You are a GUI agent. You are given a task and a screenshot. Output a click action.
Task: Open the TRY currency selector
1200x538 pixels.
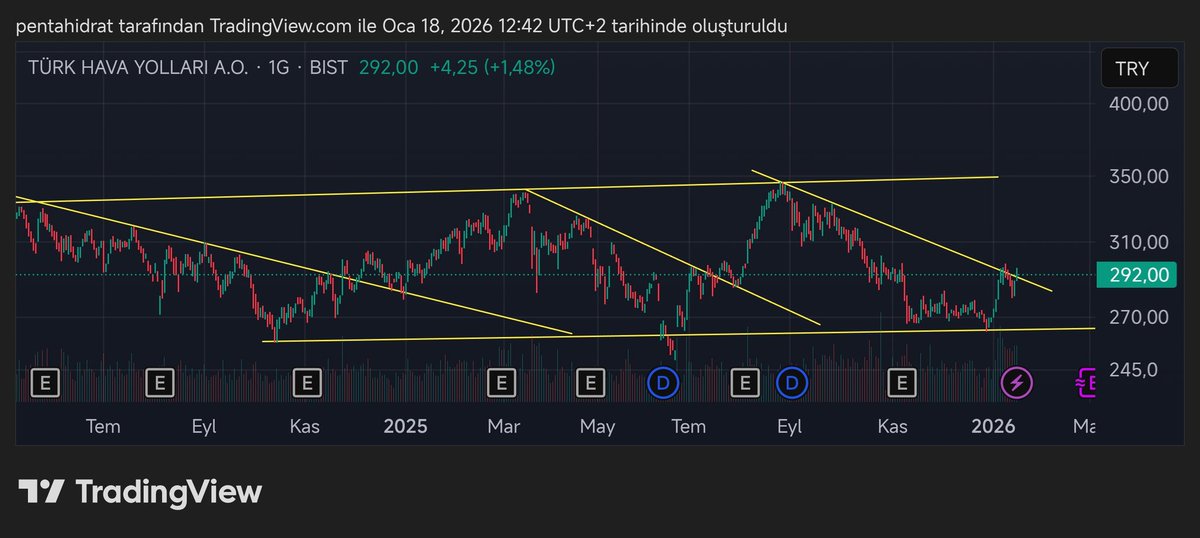tap(1138, 69)
